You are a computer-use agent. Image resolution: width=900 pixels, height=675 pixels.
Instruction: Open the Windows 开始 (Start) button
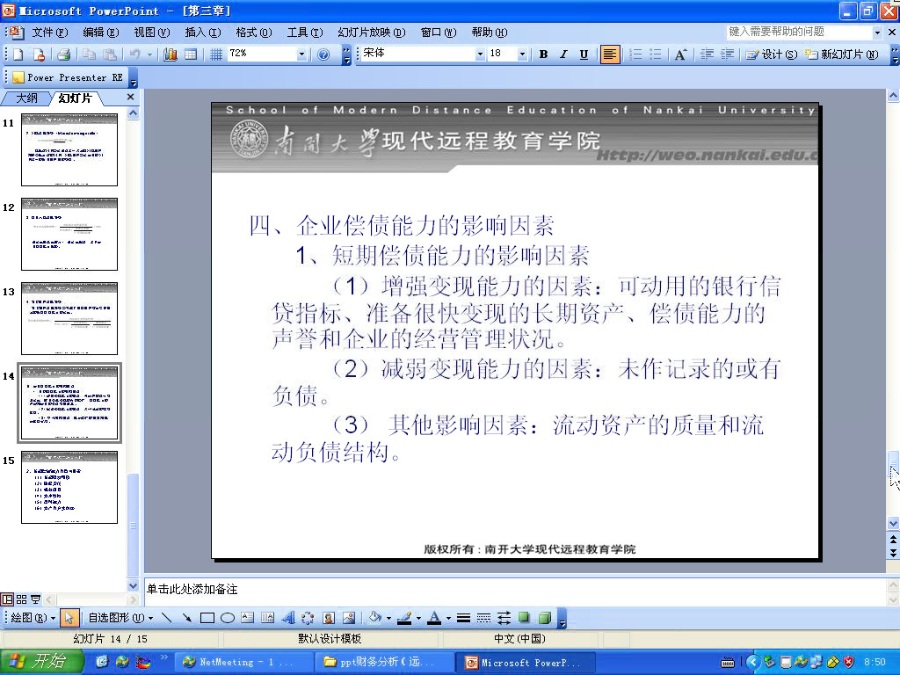click(x=40, y=661)
